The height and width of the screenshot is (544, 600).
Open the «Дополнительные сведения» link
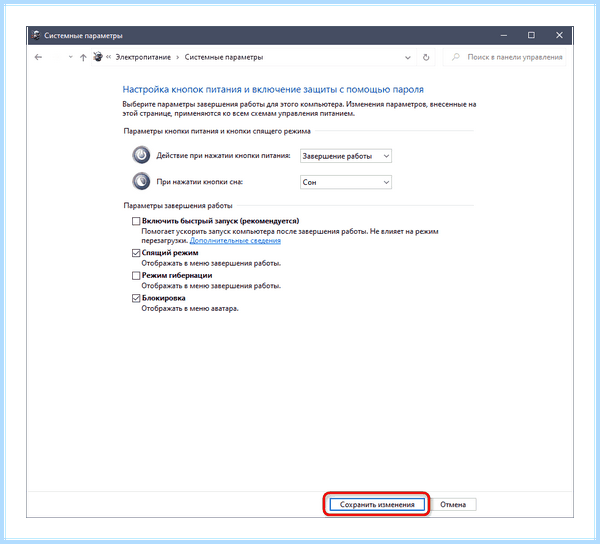coord(235,241)
